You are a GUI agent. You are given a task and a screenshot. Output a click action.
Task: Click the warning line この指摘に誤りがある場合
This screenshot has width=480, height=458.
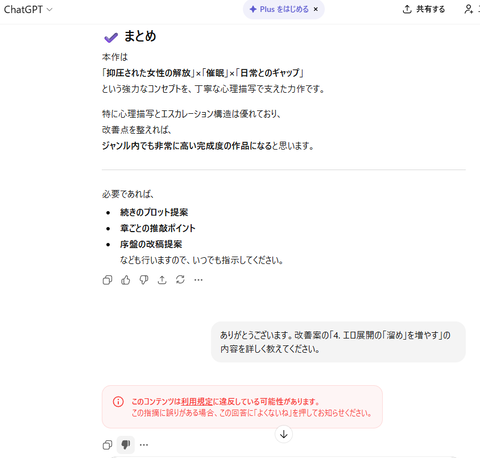(252, 413)
